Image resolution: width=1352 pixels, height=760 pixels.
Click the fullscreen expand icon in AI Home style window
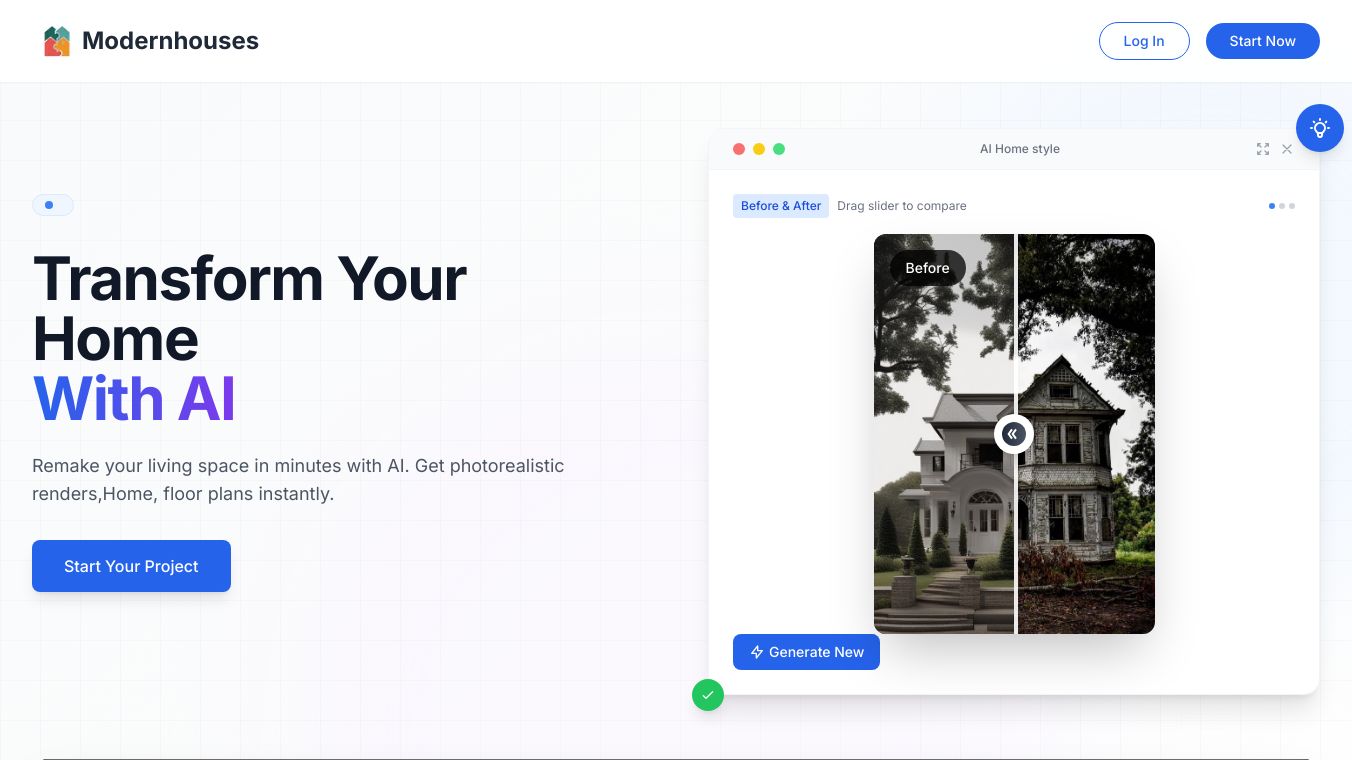(1263, 149)
